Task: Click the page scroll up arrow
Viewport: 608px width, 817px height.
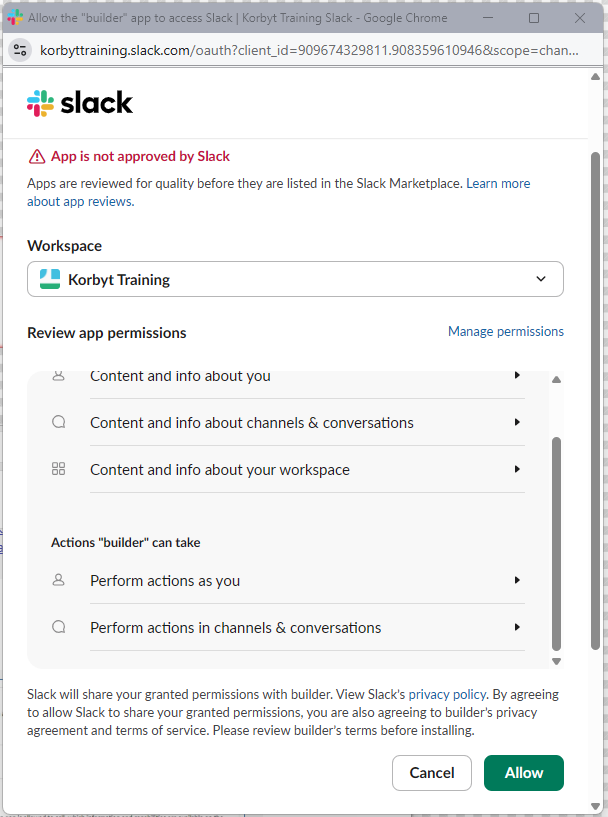Action: [x=595, y=77]
